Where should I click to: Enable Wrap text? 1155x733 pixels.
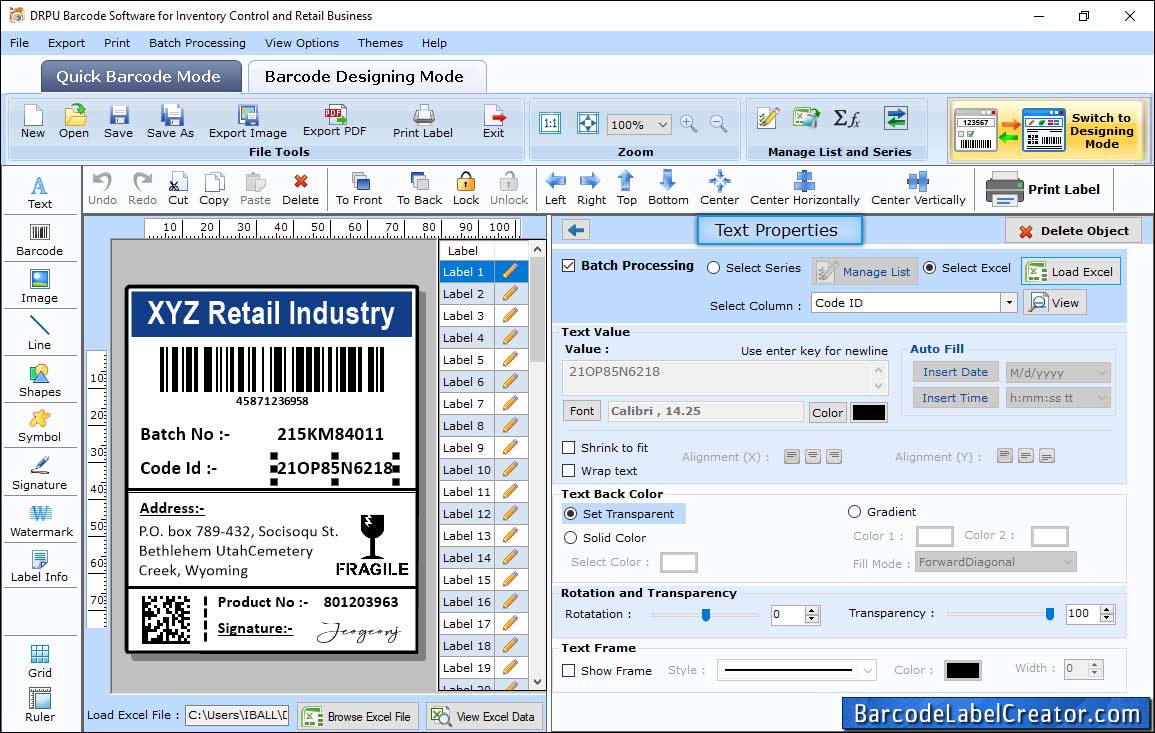569,470
